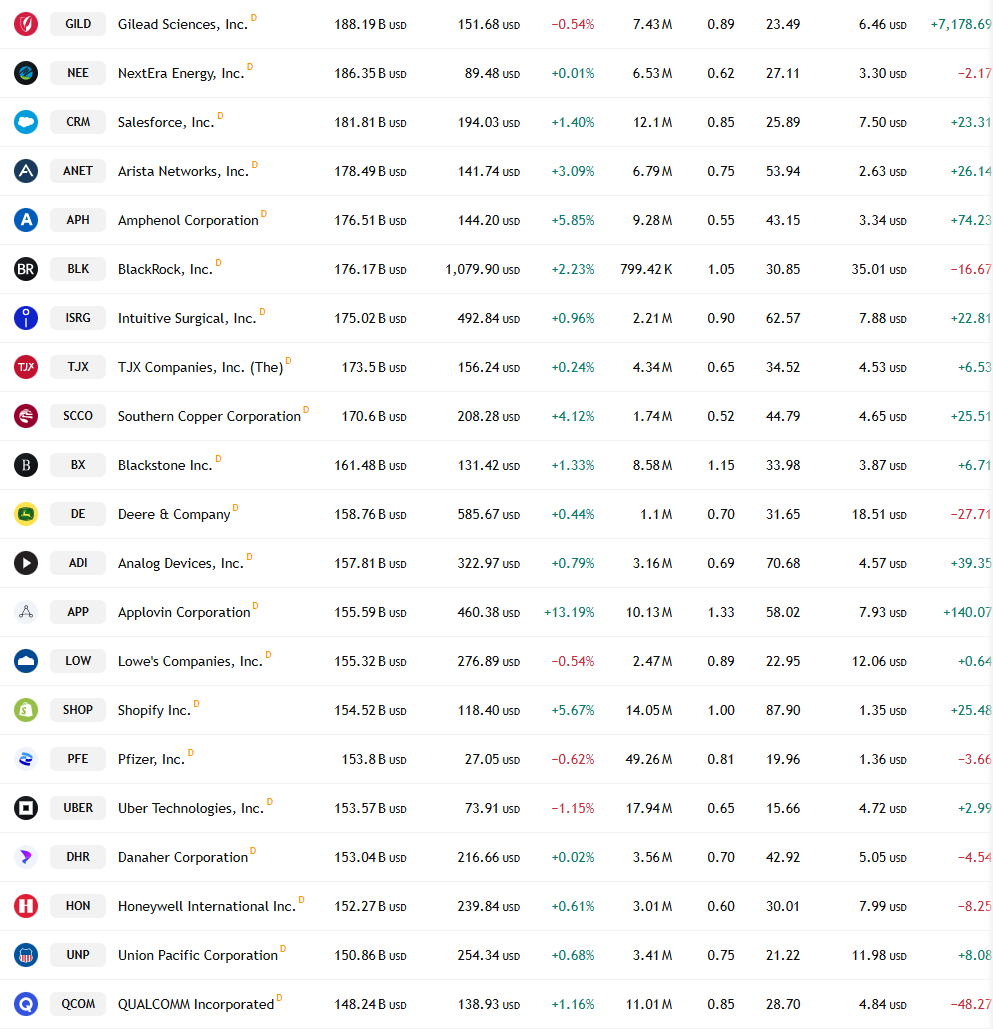
Task: Click Gilead market cap 188.19 B USD
Action: click(x=370, y=25)
